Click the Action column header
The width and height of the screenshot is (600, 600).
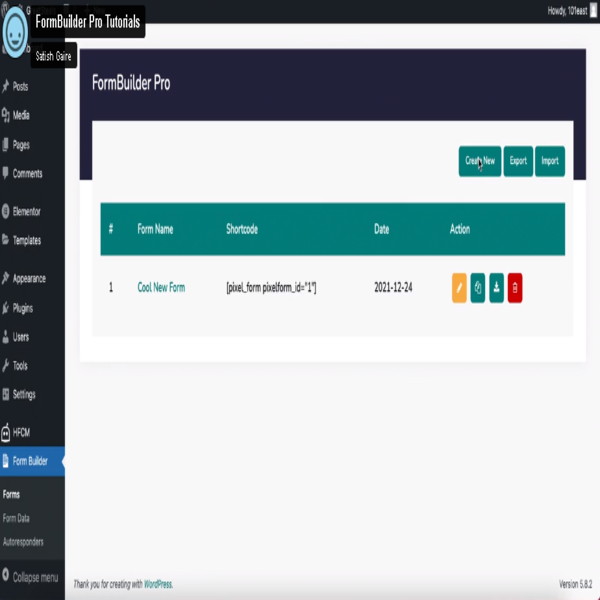pos(460,229)
